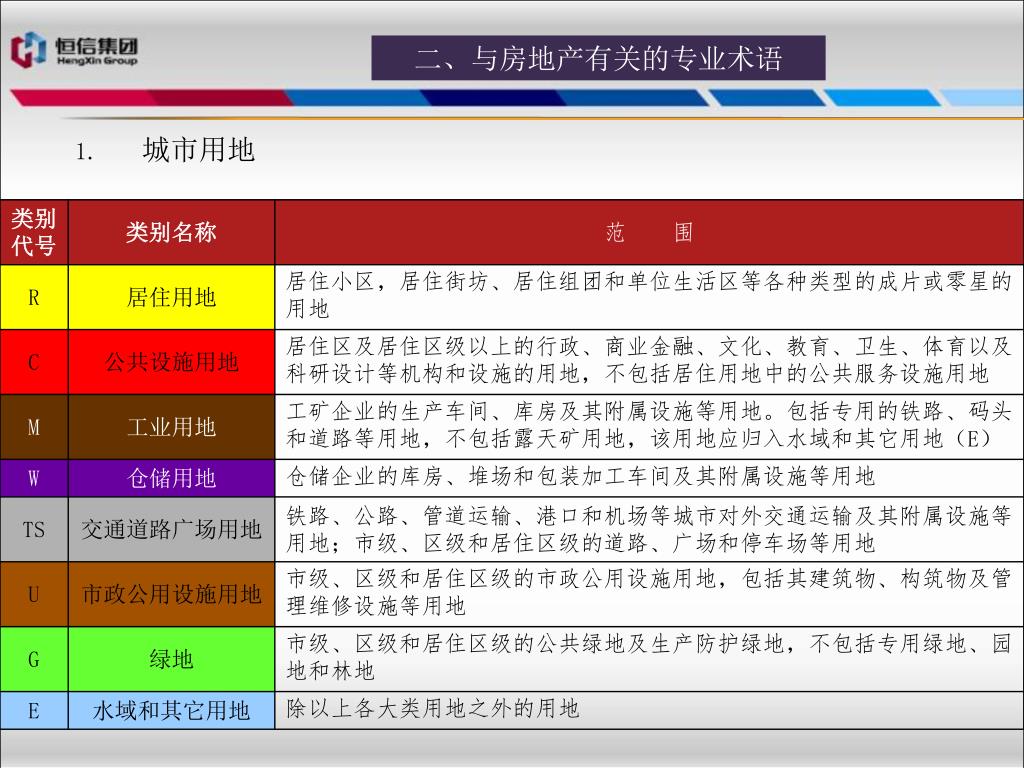Select the purple code cell 'W'
This screenshot has width=1024, height=768.
pos(34,478)
